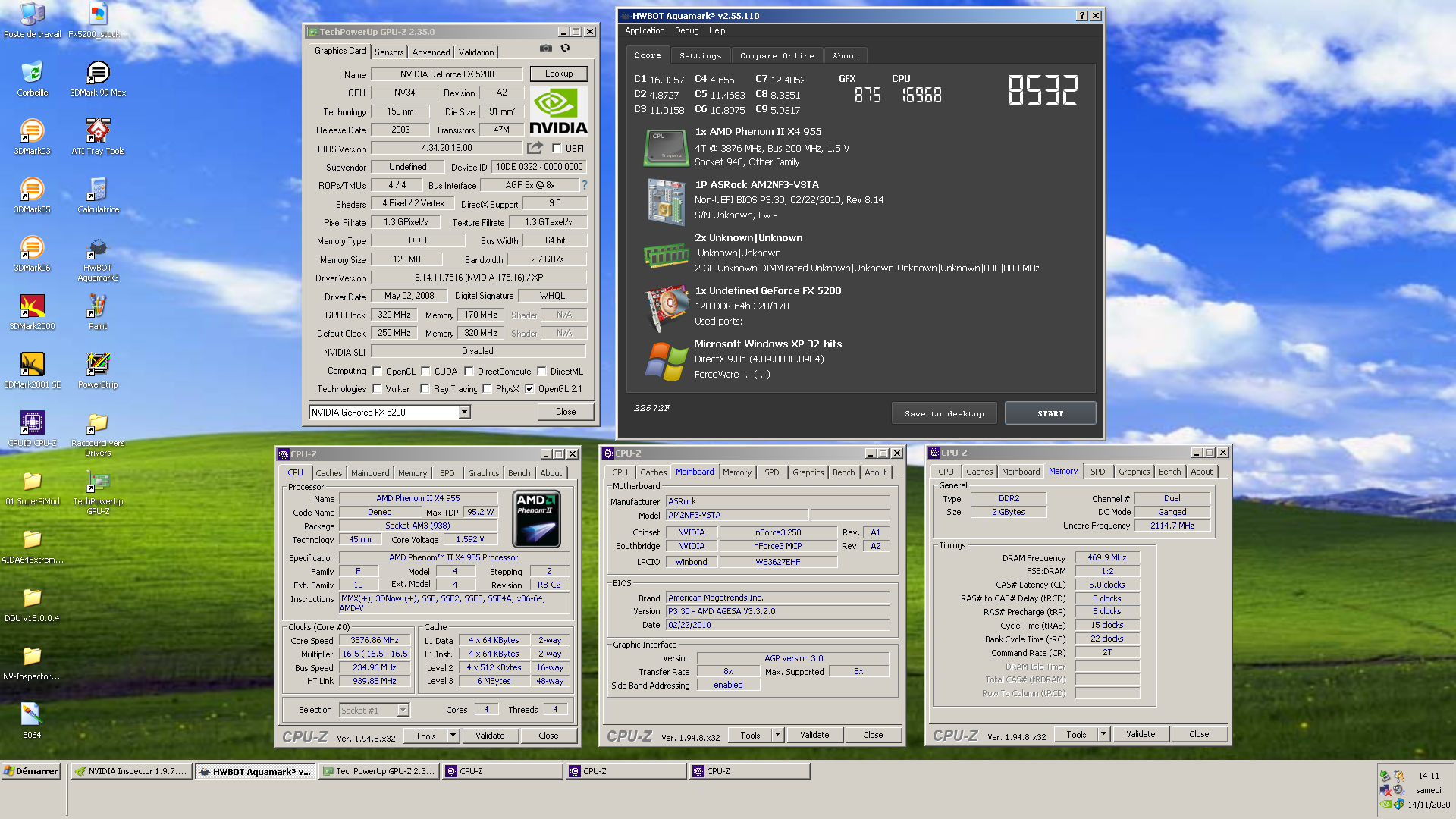Open SPD tab in Memory CPU-Z window

pyautogui.click(x=1097, y=472)
